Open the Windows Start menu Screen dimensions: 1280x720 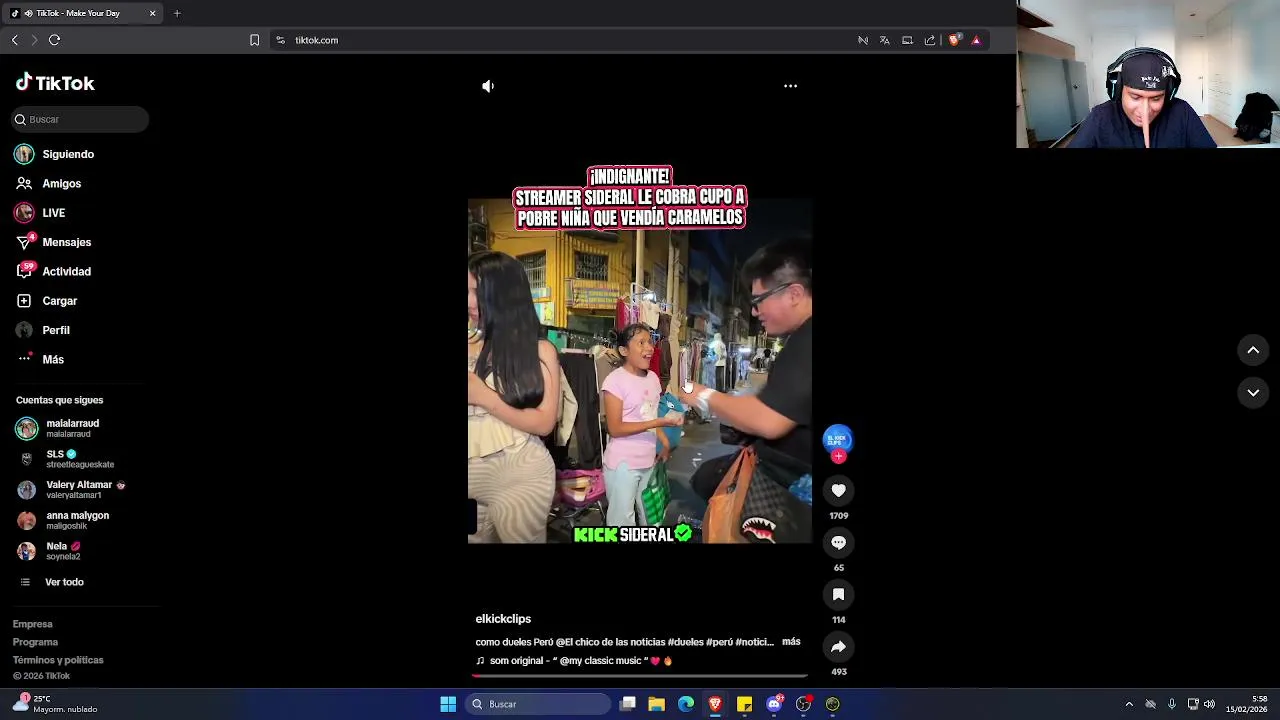coord(448,704)
